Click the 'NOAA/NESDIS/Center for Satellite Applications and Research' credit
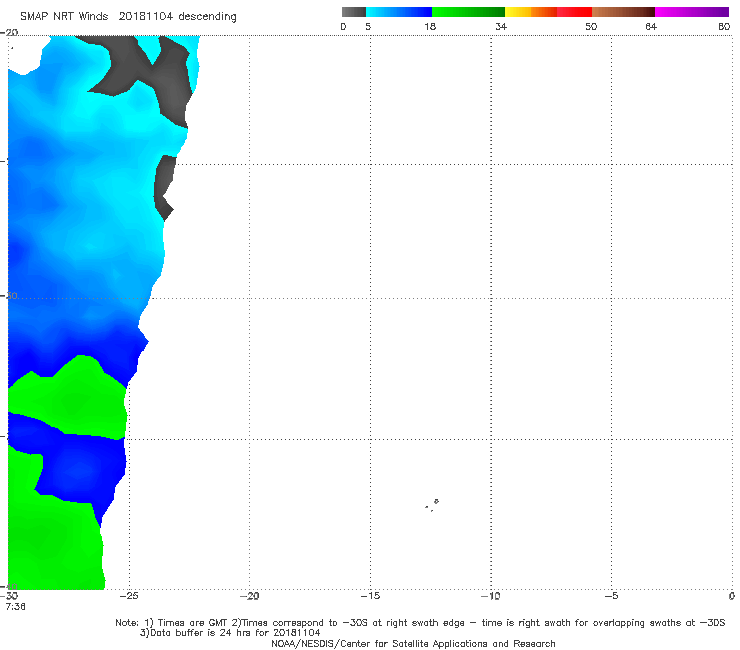740x650 pixels. click(x=413, y=643)
